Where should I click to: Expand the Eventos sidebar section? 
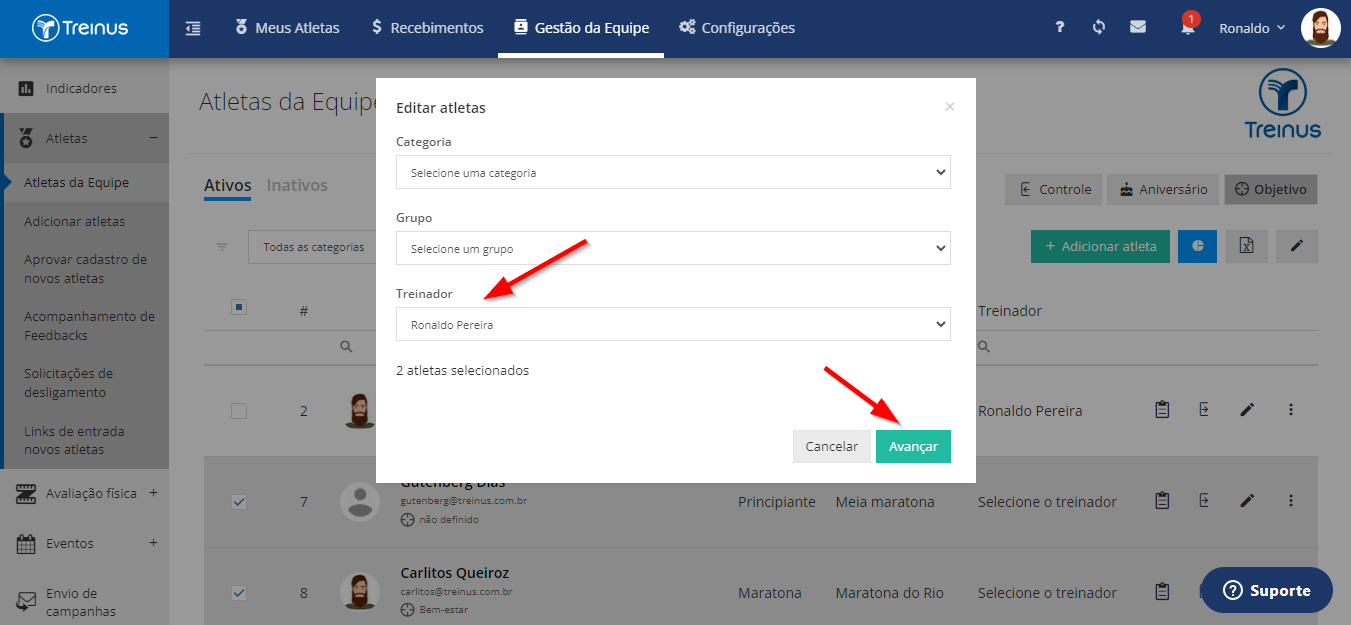point(153,543)
